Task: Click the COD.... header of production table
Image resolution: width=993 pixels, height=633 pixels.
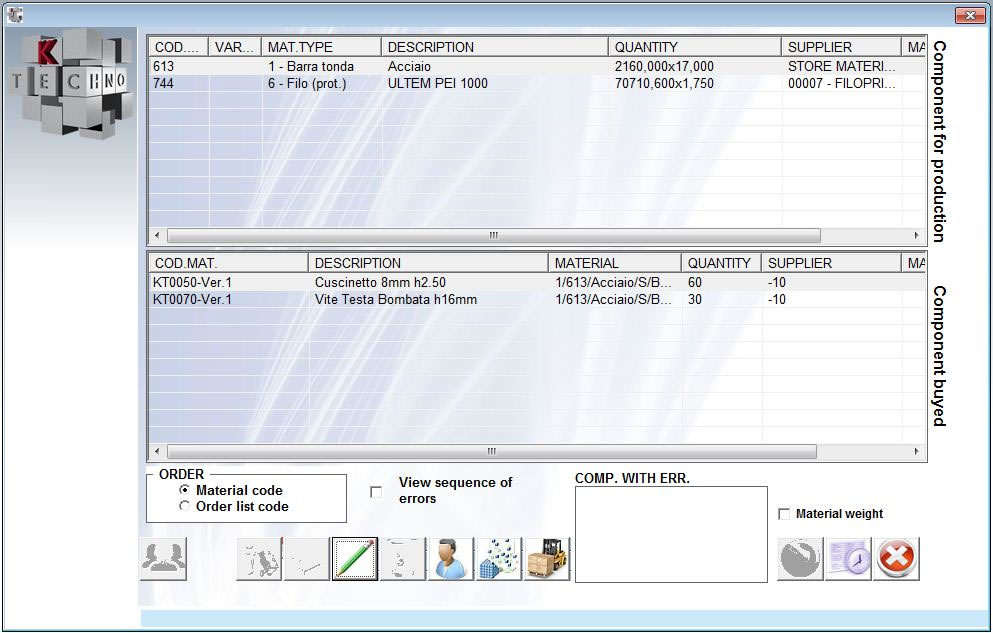Action: point(179,47)
